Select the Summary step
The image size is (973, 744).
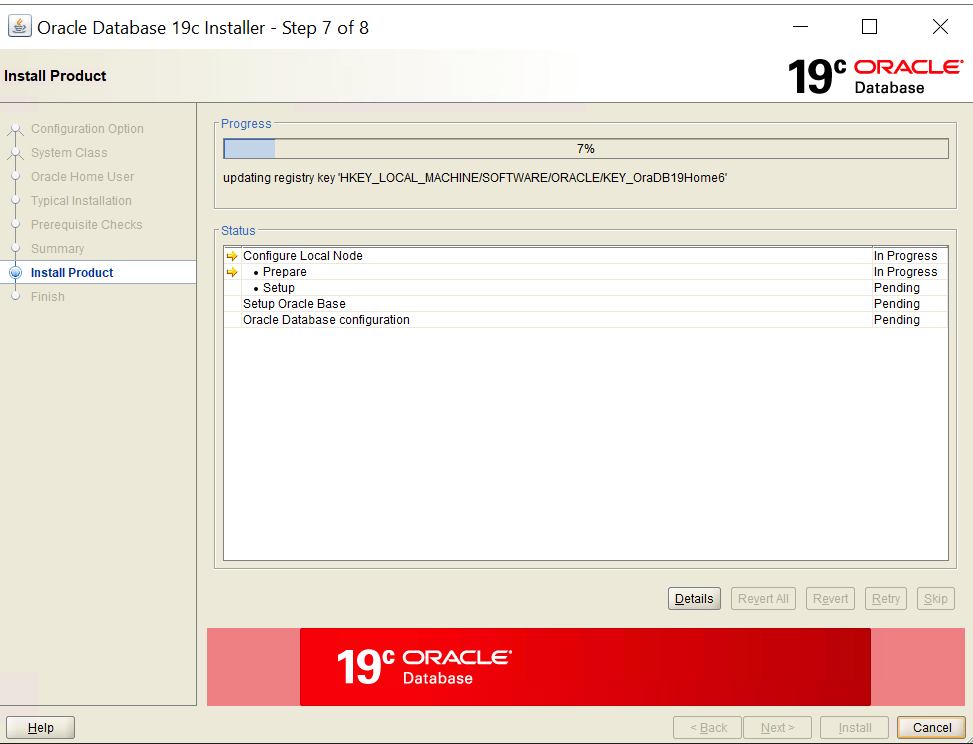57,249
